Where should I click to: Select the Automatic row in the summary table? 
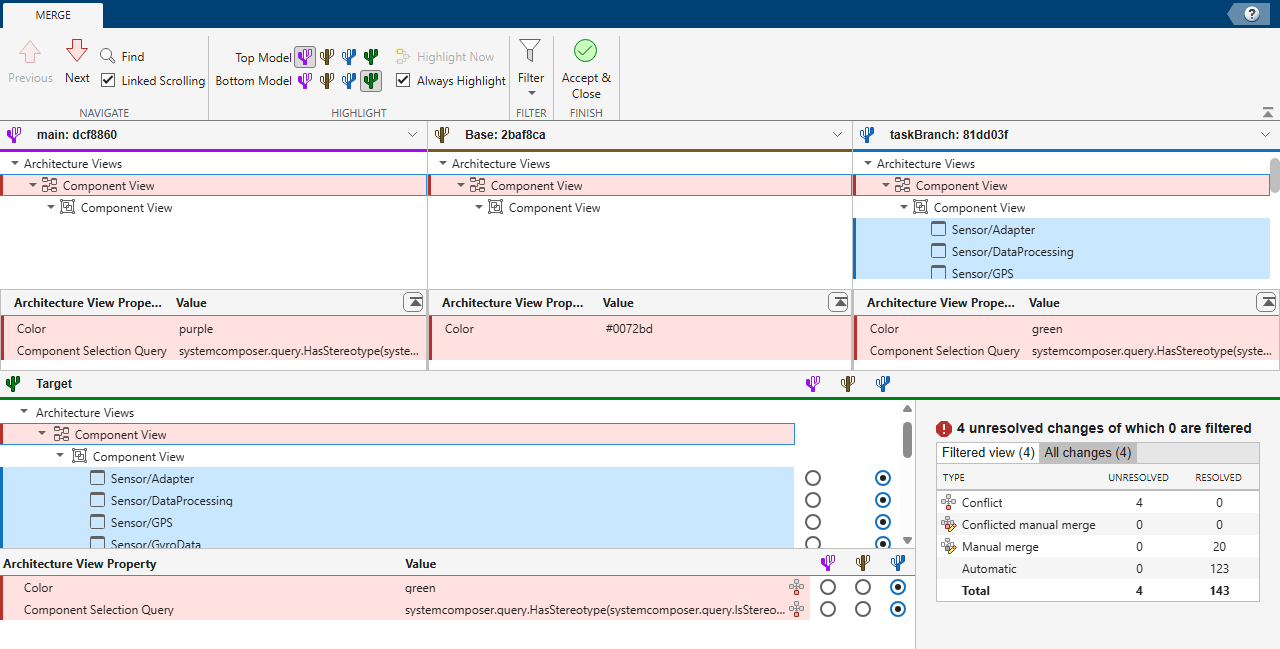coord(1098,569)
